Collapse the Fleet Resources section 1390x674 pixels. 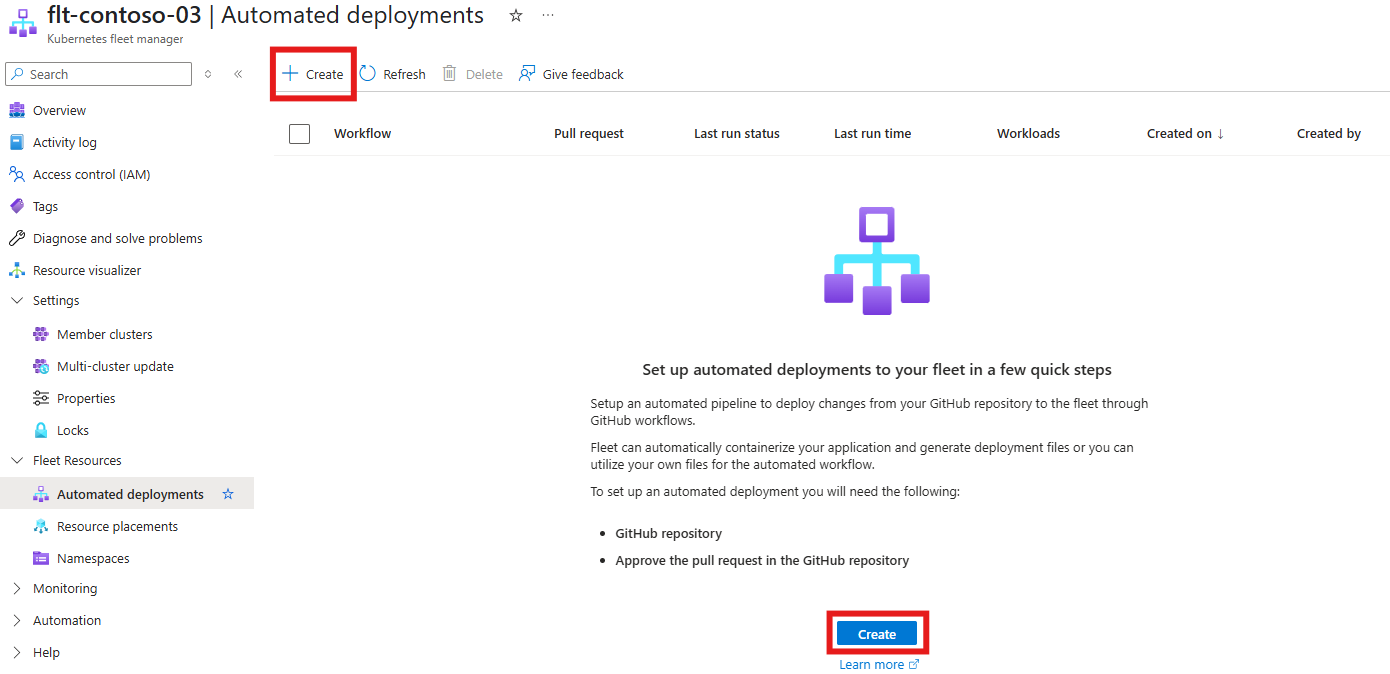point(16,460)
